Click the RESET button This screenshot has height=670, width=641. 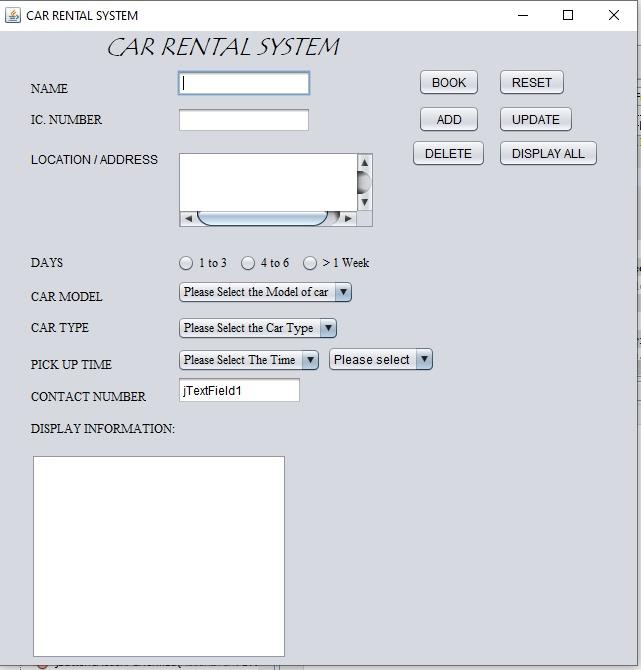(x=532, y=82)
